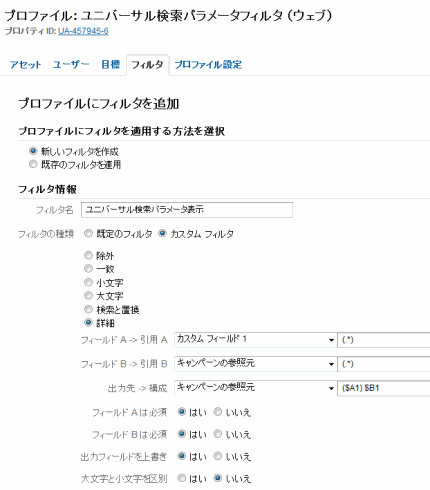Switch to the ユーザー tab
The image size is (430, 490).
pyautogui.click(x=71, y=65)
